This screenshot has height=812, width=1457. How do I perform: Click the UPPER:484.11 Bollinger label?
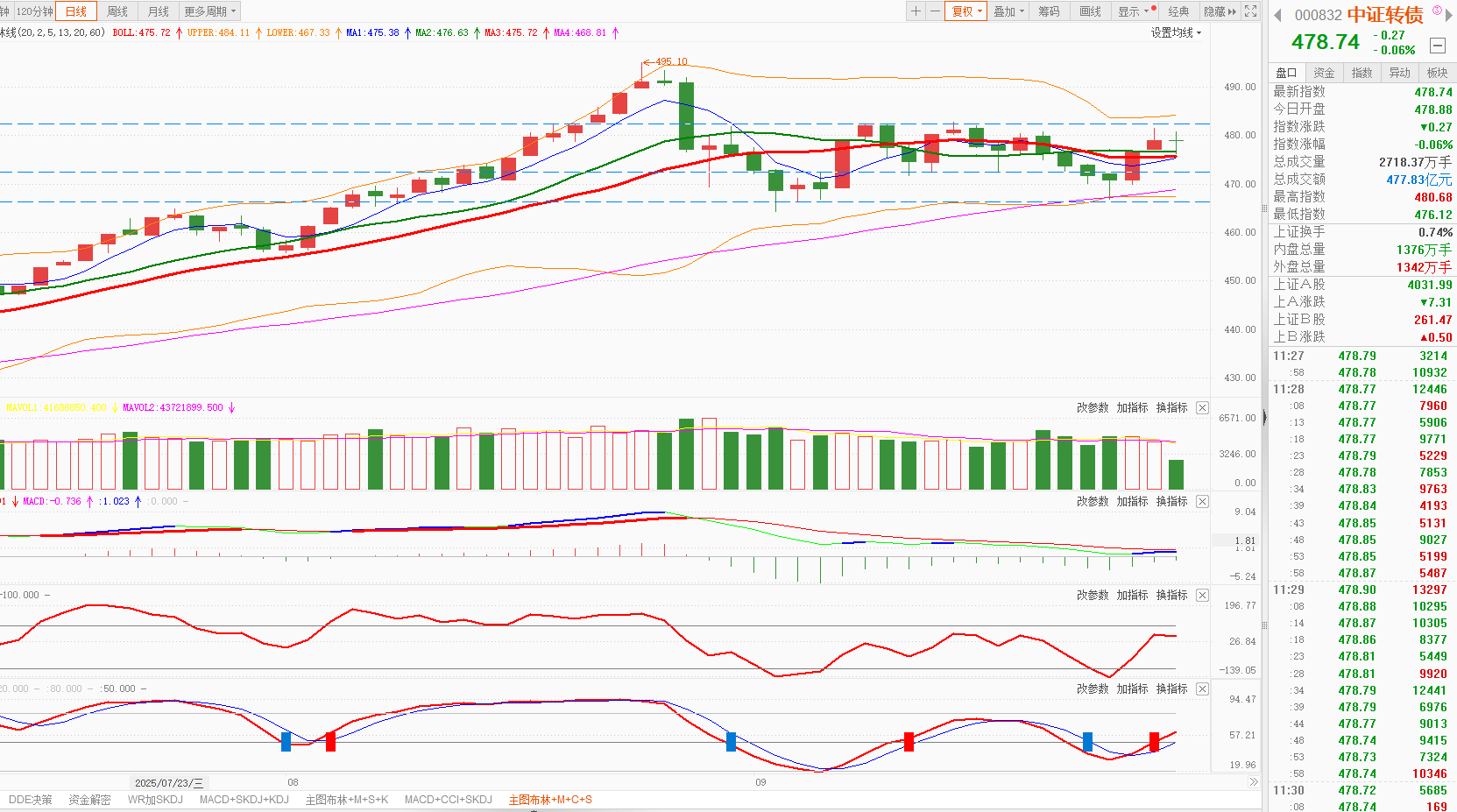218,33
